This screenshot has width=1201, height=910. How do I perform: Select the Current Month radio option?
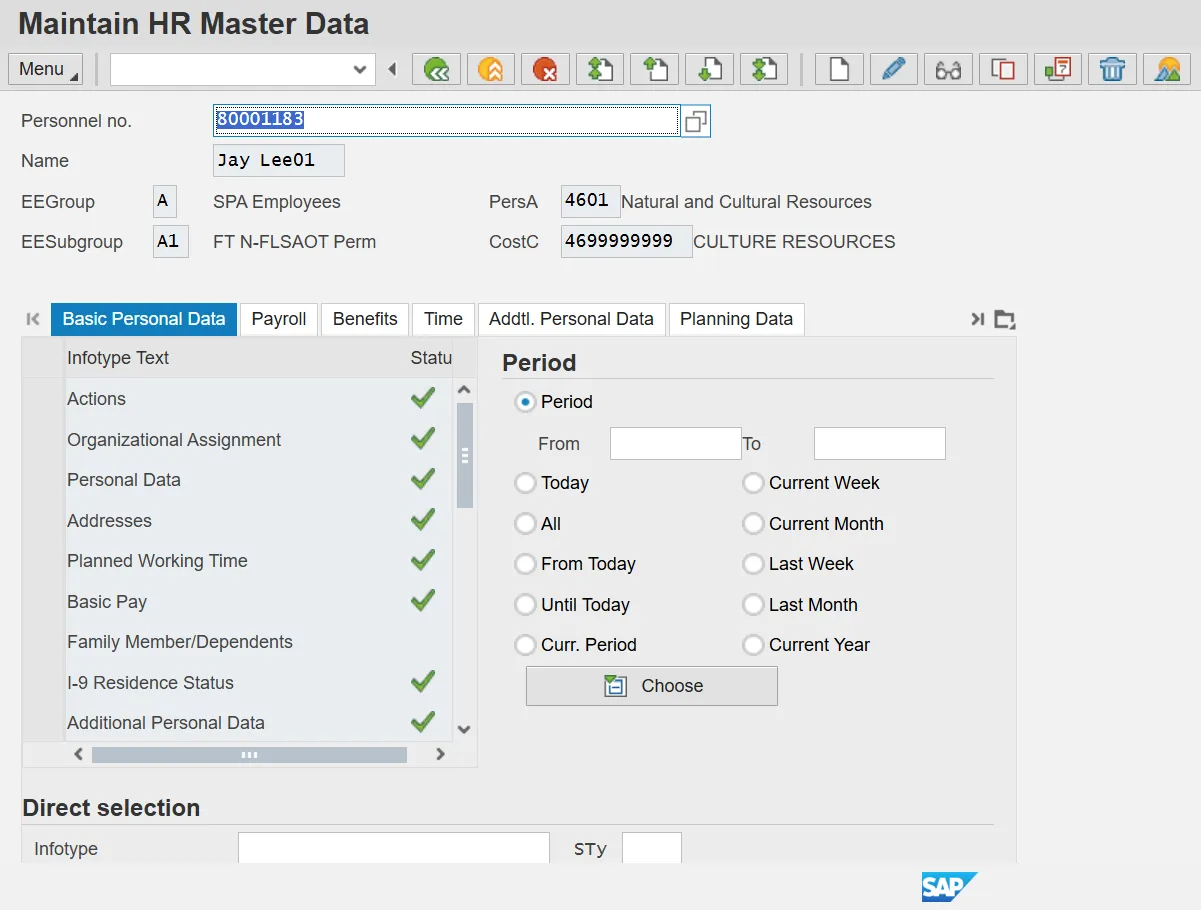coord(753,524)
